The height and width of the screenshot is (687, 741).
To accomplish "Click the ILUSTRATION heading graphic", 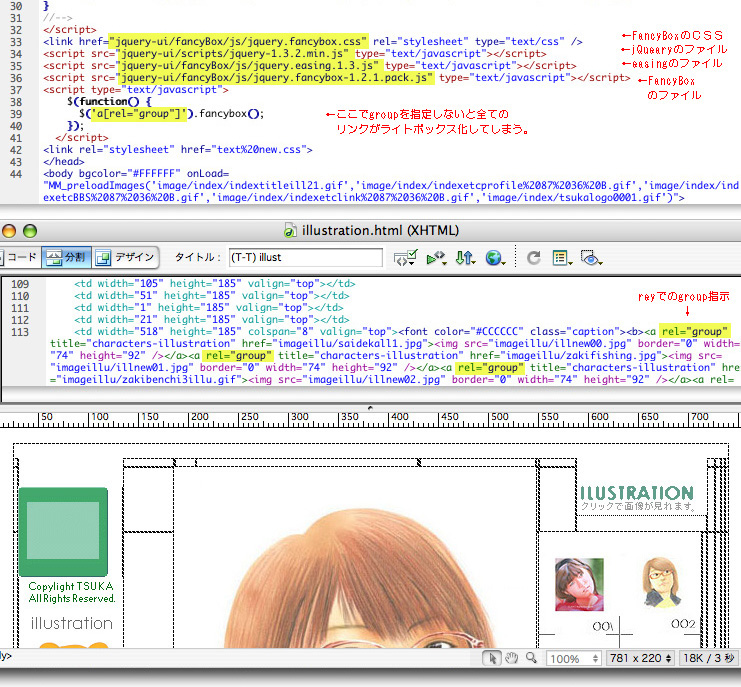I will 637,493.
